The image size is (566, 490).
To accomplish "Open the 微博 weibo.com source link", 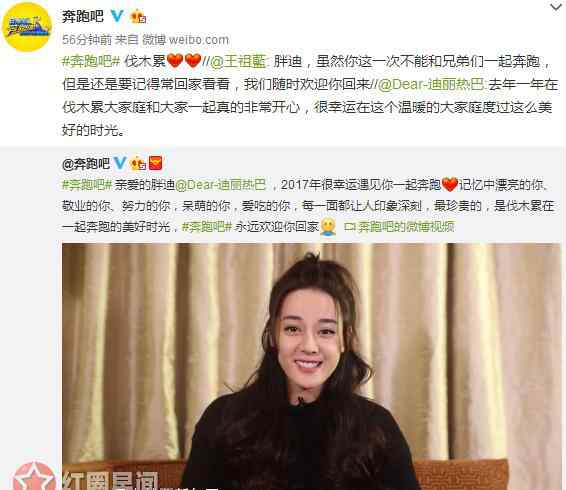I will point(186,40).
